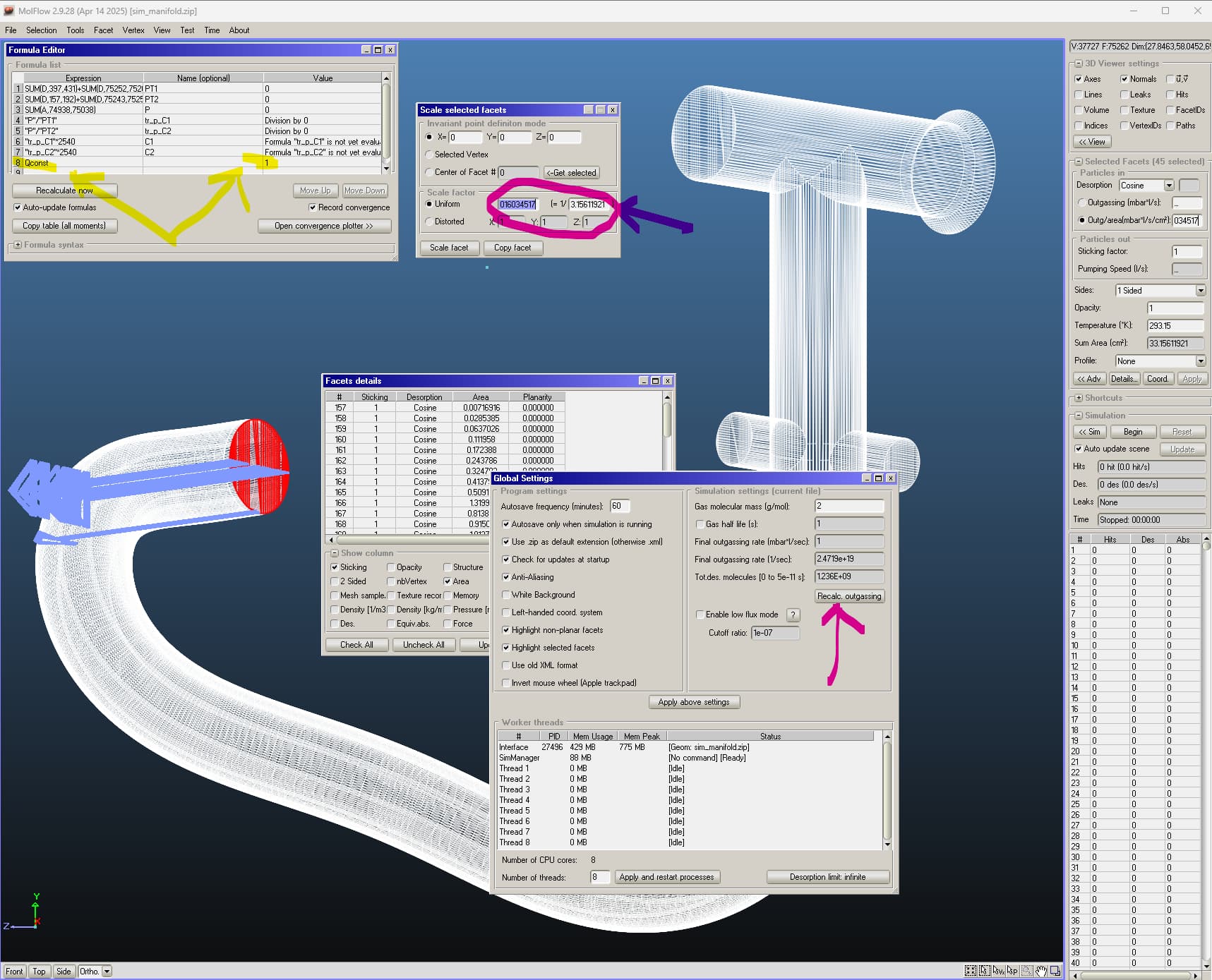The image size is (1212, 980).
Task: Open the File menu
Action: click(11, 30)
